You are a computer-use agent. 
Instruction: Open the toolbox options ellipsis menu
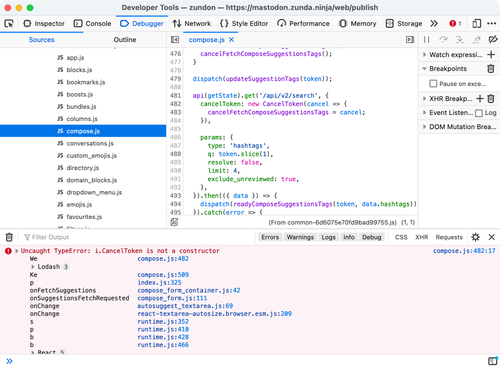tap(492, 24)
